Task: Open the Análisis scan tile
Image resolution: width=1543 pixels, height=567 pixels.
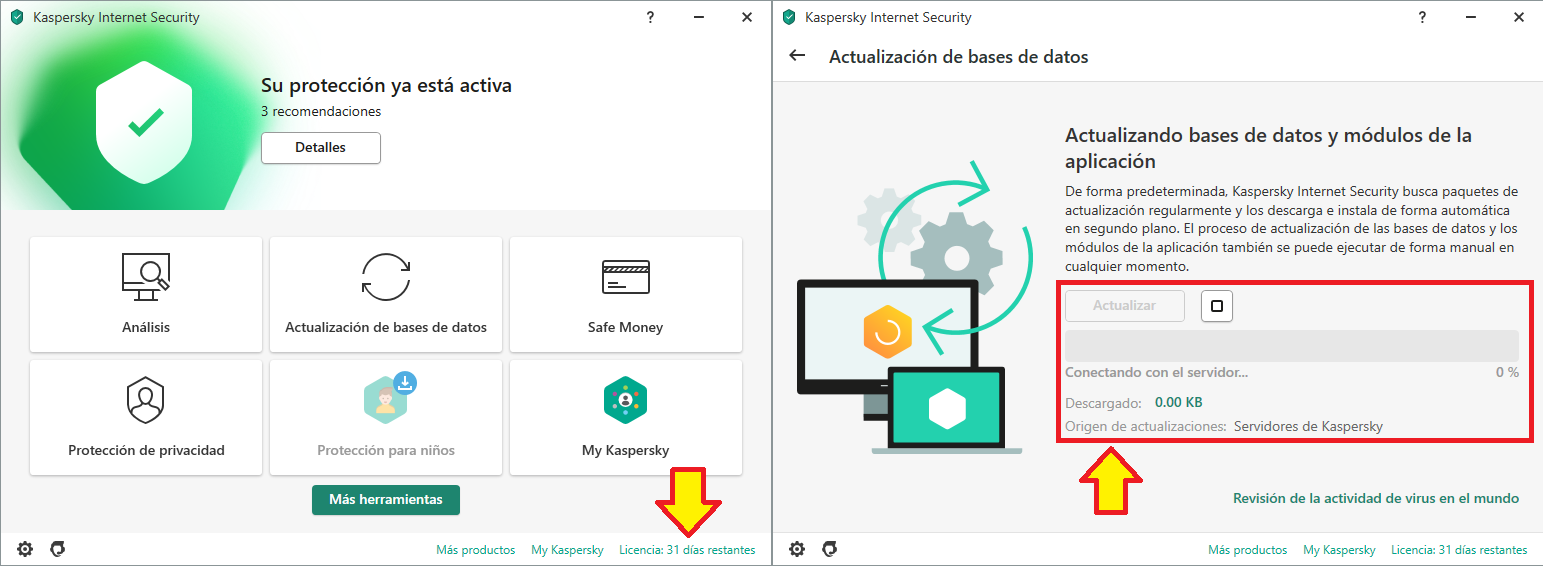Action: (146, 295)
